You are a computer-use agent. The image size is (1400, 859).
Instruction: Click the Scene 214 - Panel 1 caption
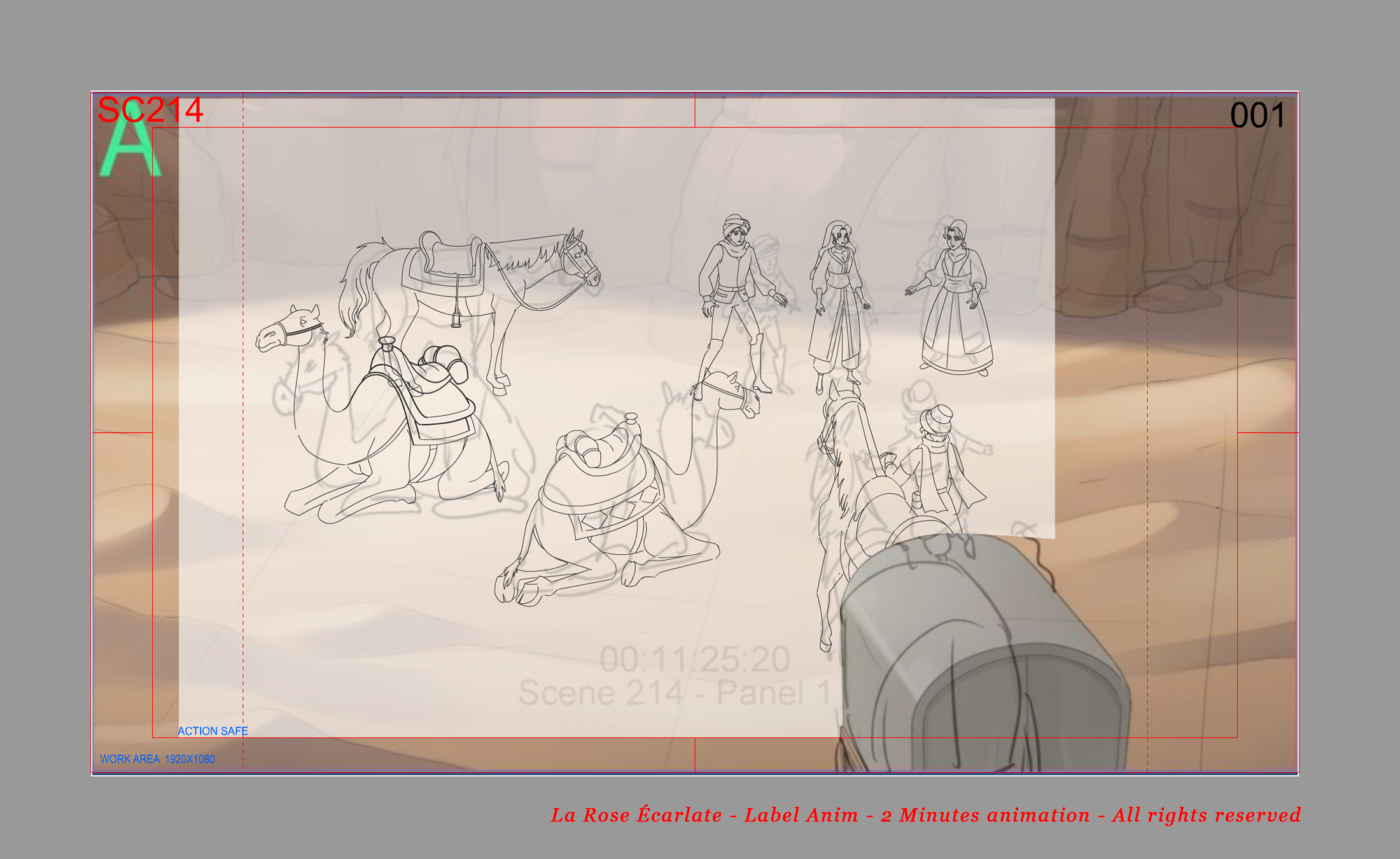point(675,693)
